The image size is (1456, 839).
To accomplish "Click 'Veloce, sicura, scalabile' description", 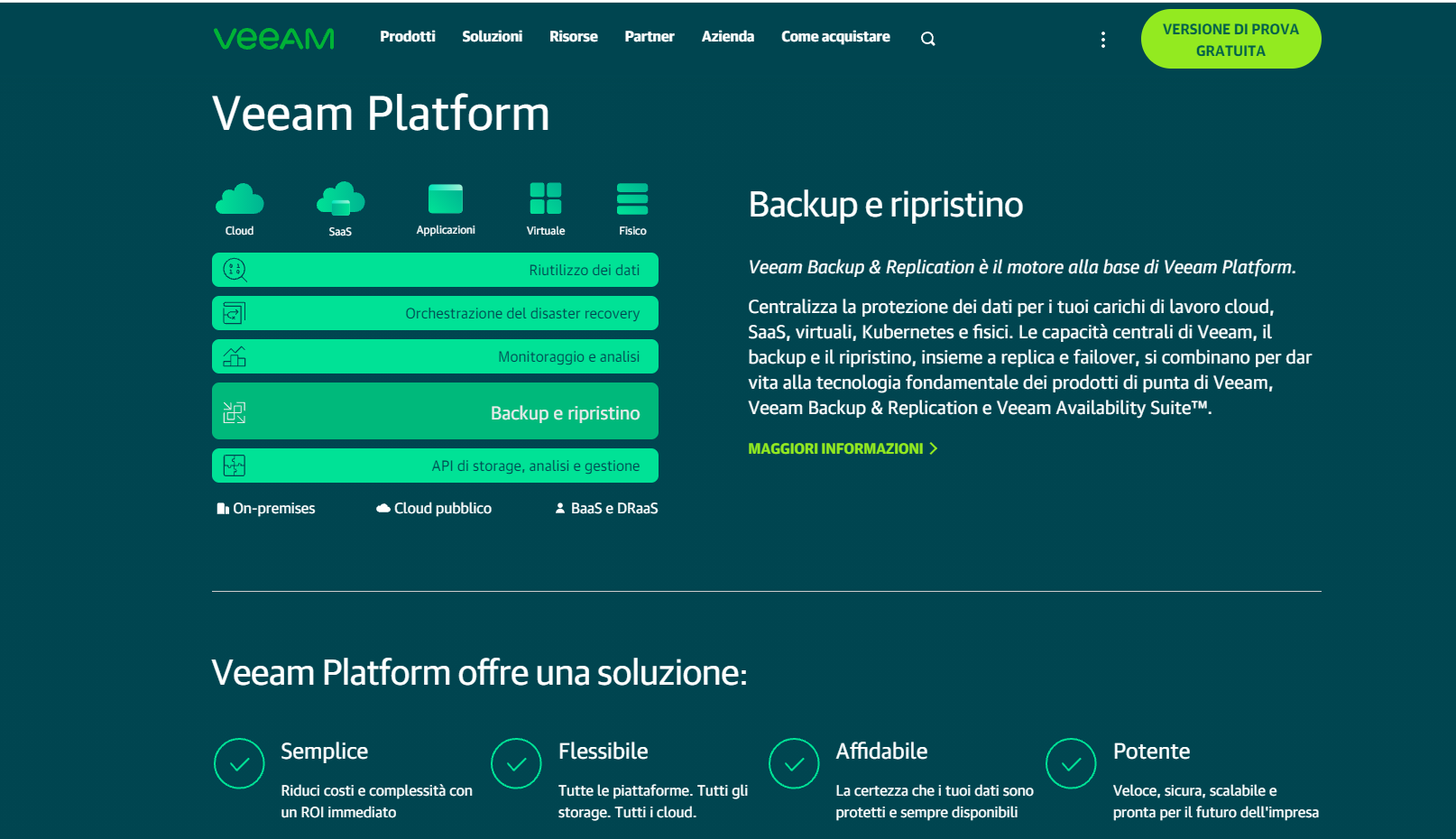I will [1216, 801].
